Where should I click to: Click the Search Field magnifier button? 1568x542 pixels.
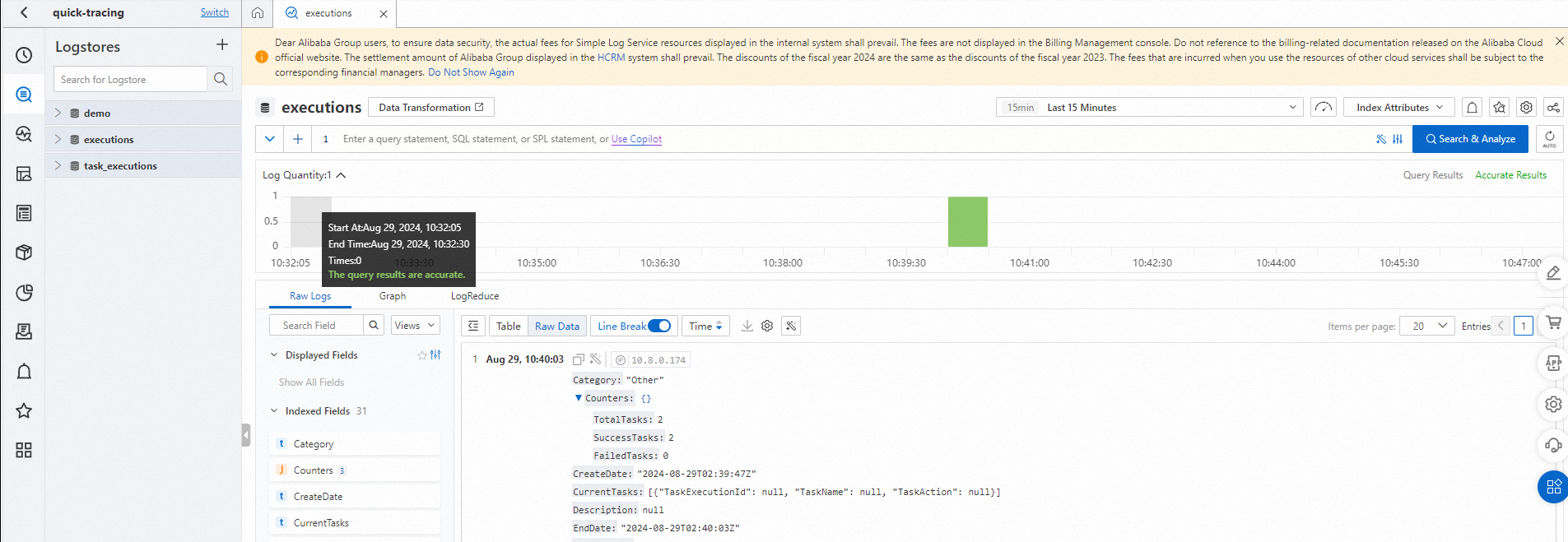pyautogui.click(x=374, y=325)
